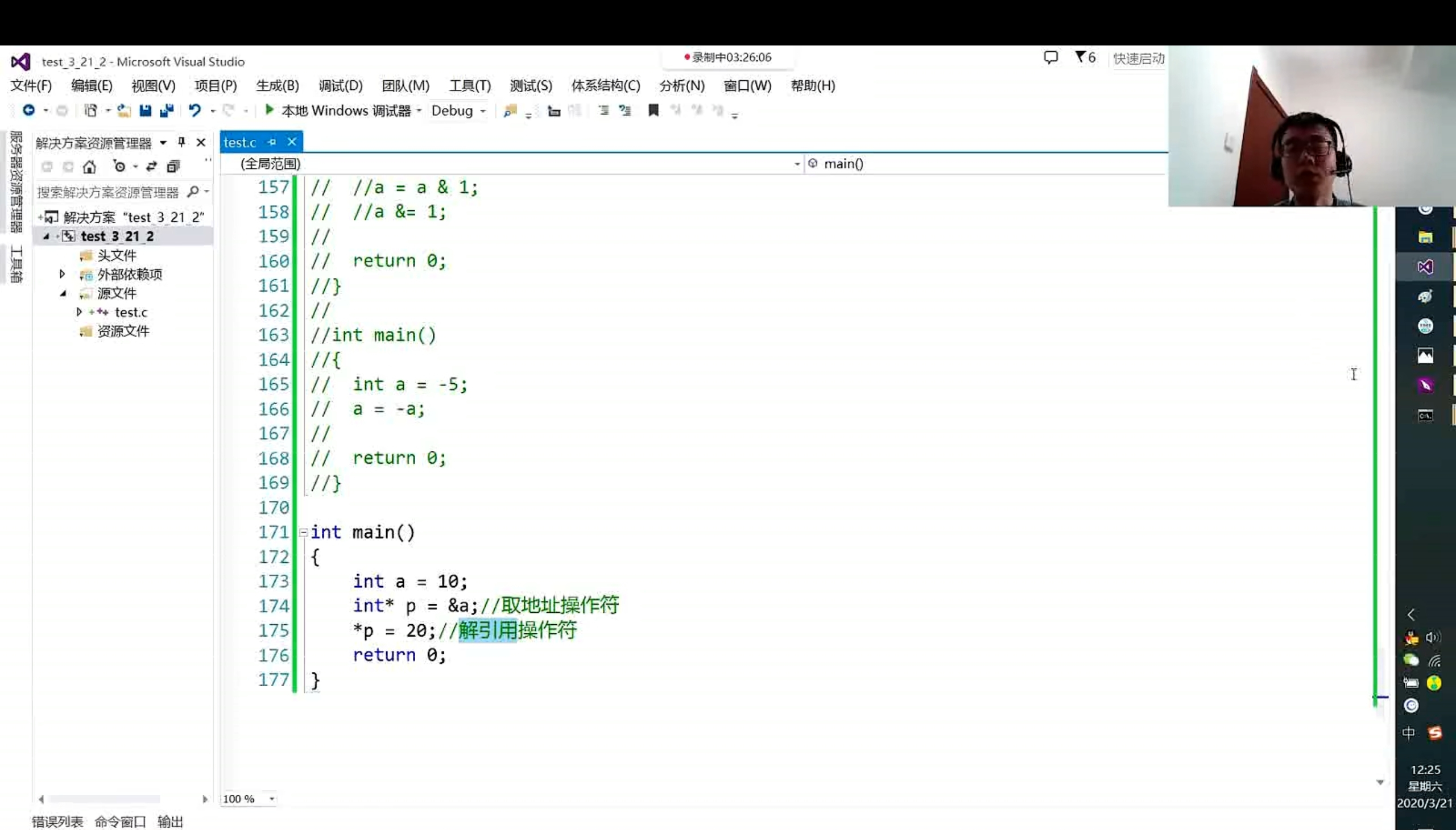The width and height of the screenshot is (1456, 830).
Task: Collapse the main() function outline at line 171
Action: click(303, 533)
